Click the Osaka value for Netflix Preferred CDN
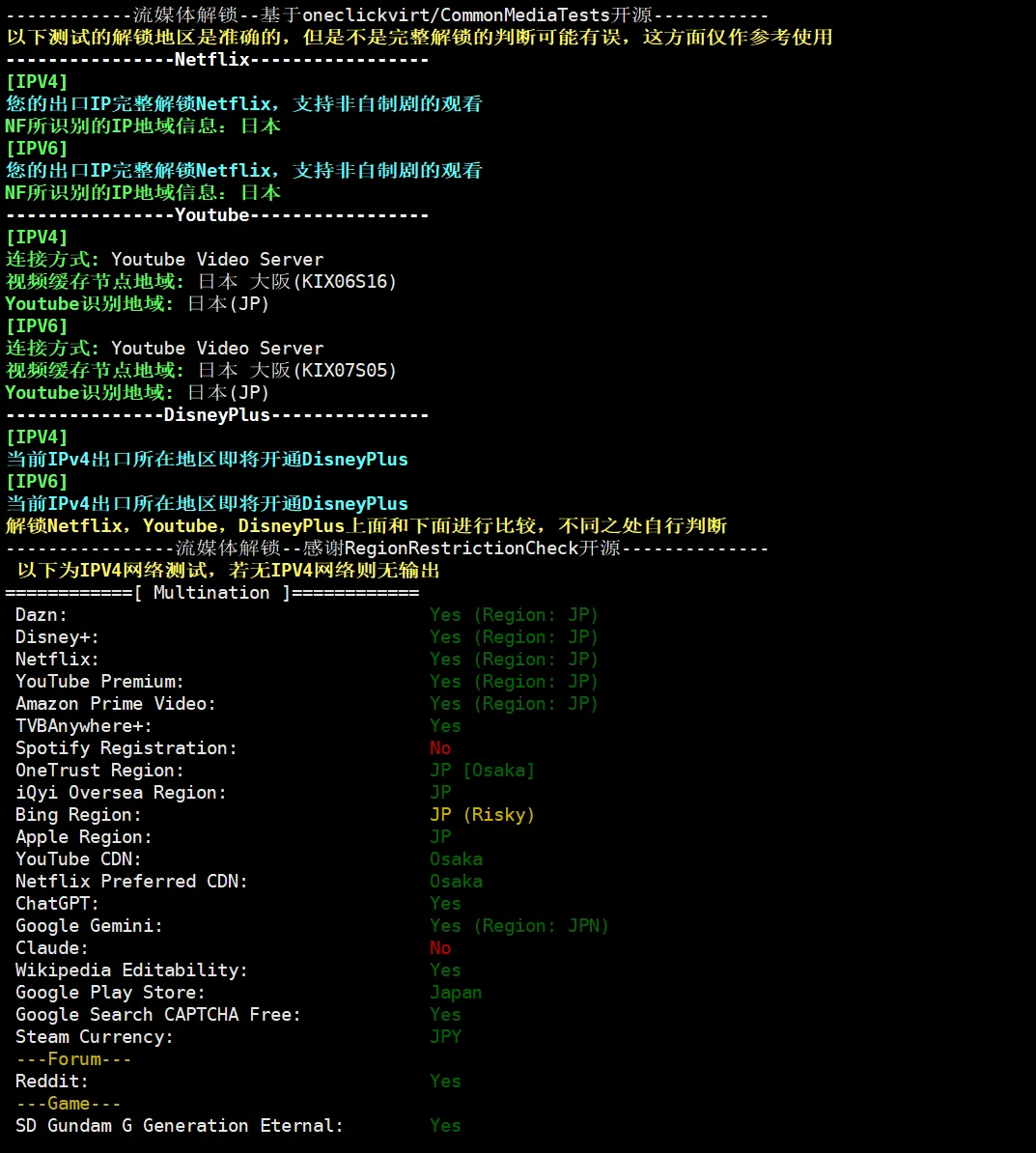This screenshot has height=1153, width=1036. 456,881
